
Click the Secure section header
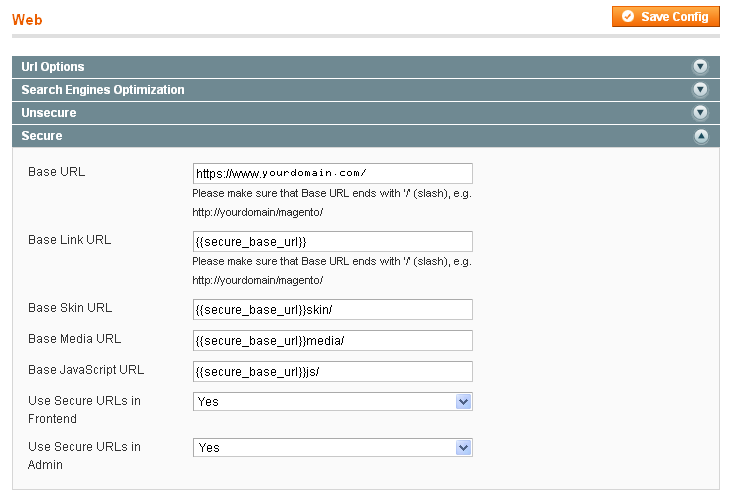point(366,136)
